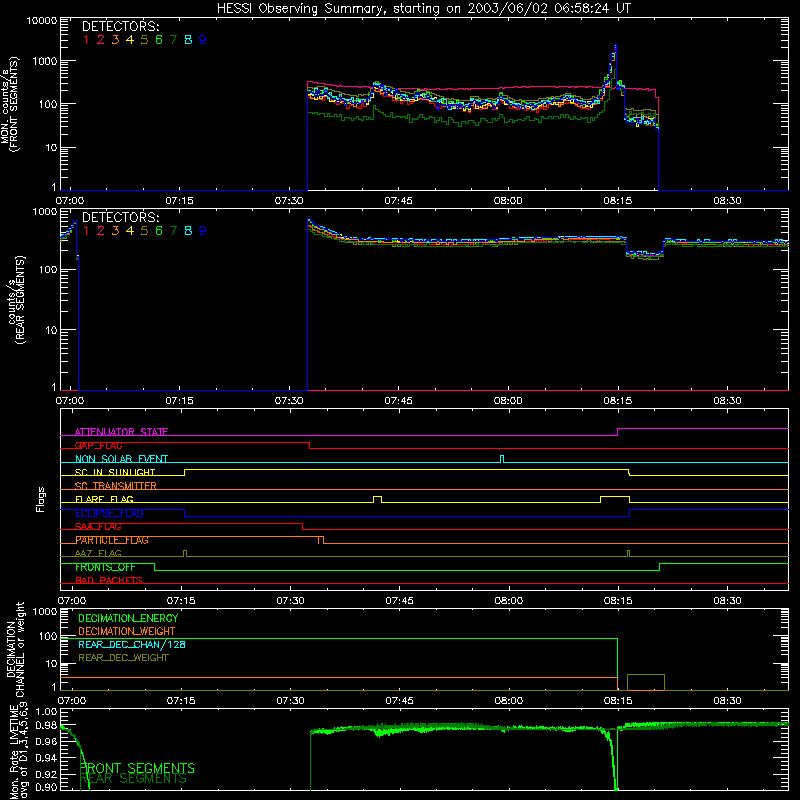800x800 pixels.
Task: Click DETECTORS label in front segments plot
Action: point(120,26)
